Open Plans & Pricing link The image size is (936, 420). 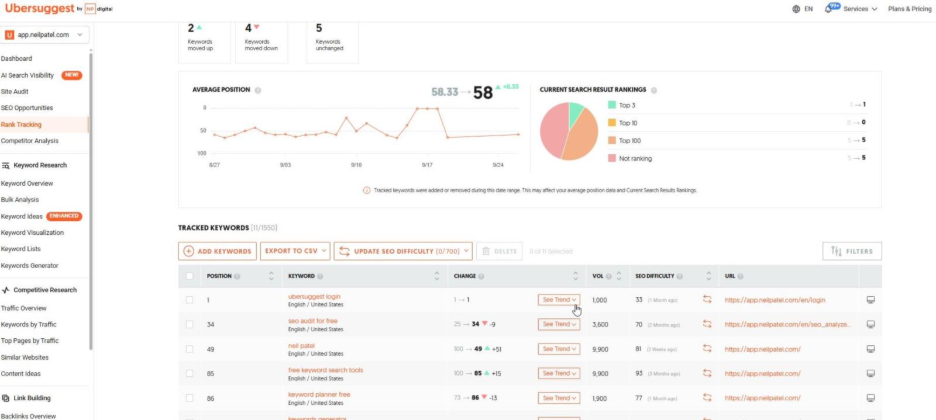point(910,9)
